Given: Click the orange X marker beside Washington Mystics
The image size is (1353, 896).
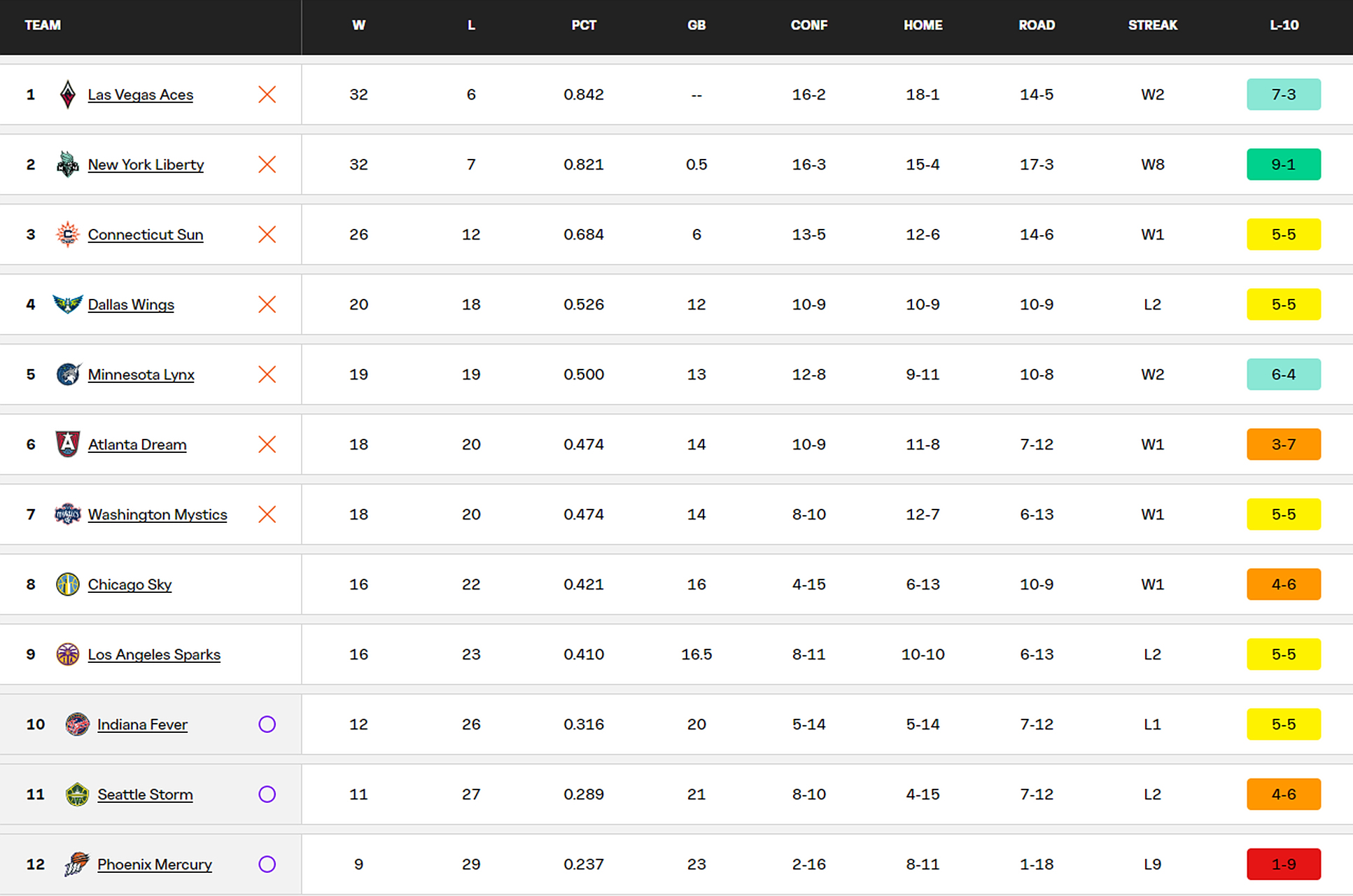Looking at the screenshot, I should coord(267,514).
